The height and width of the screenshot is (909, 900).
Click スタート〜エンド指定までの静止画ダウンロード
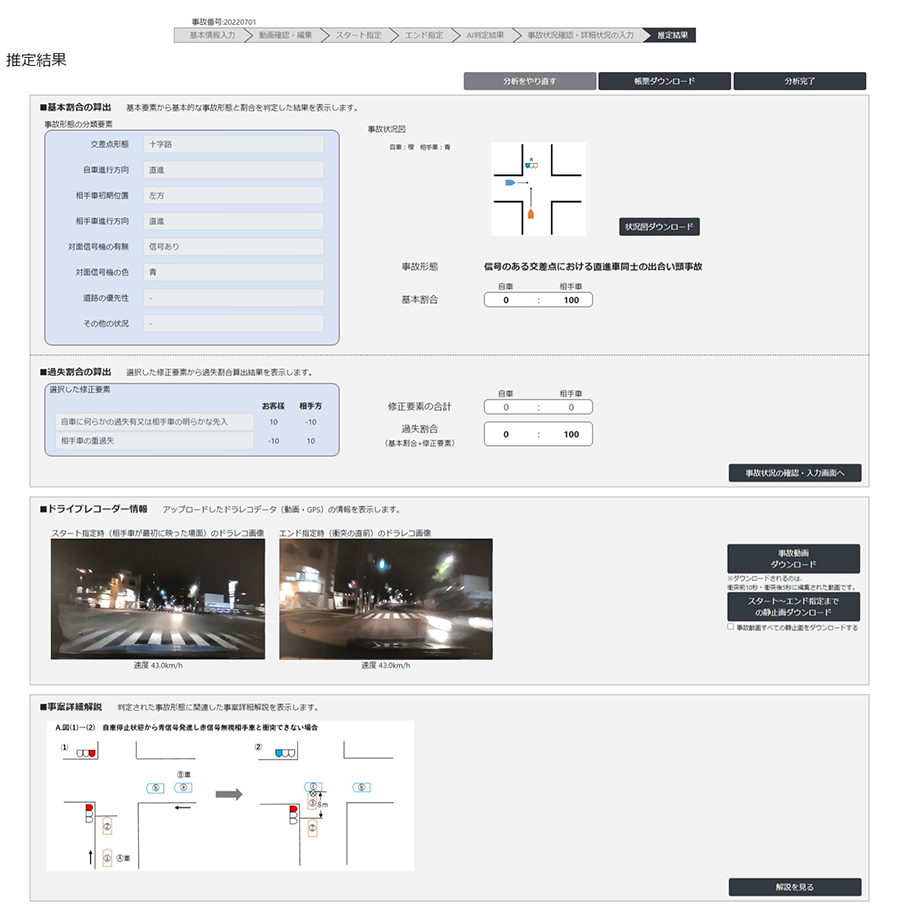pyautogui.click(x=794, y=606)
